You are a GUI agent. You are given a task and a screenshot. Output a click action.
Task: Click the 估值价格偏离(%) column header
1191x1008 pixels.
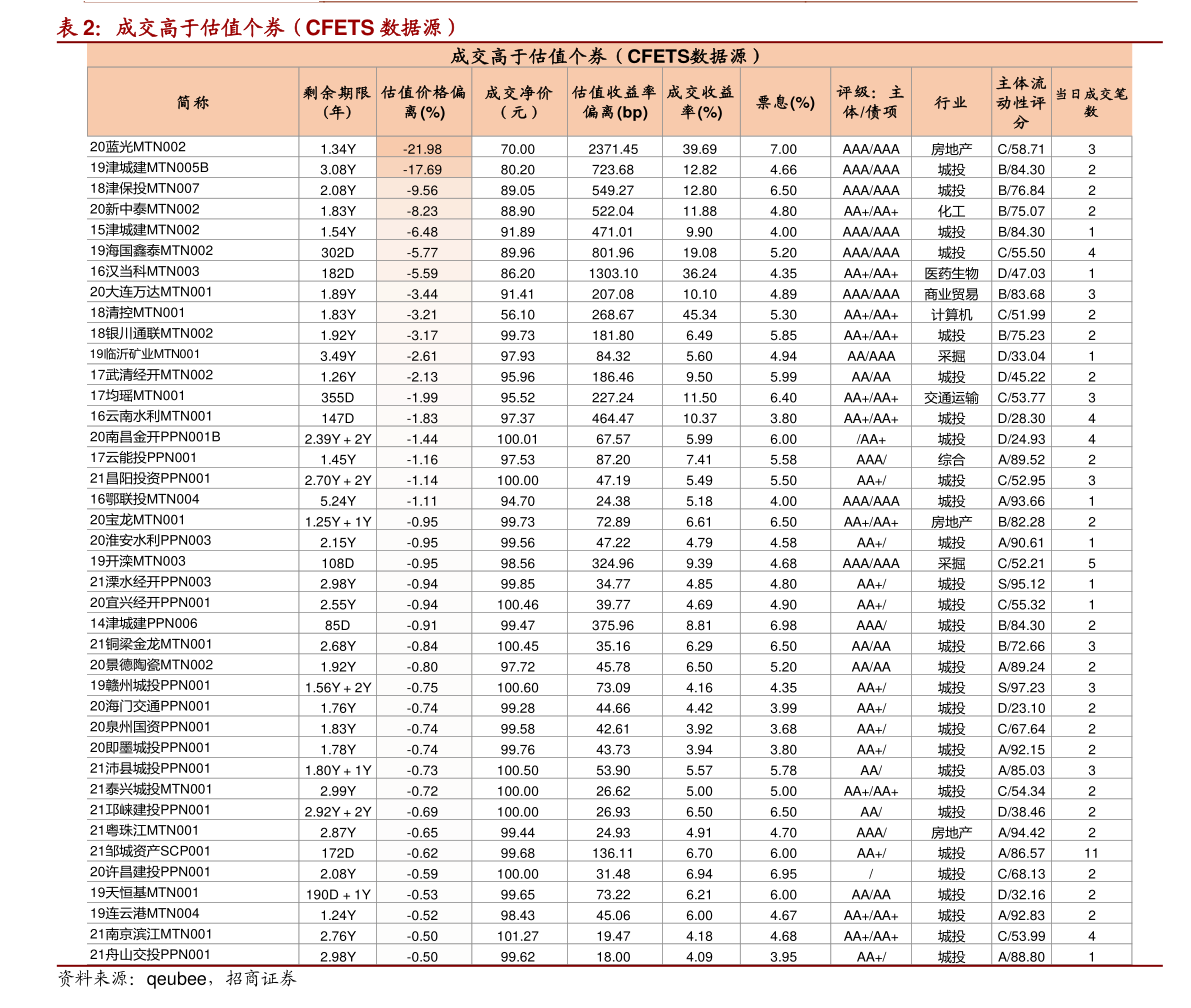424,103
